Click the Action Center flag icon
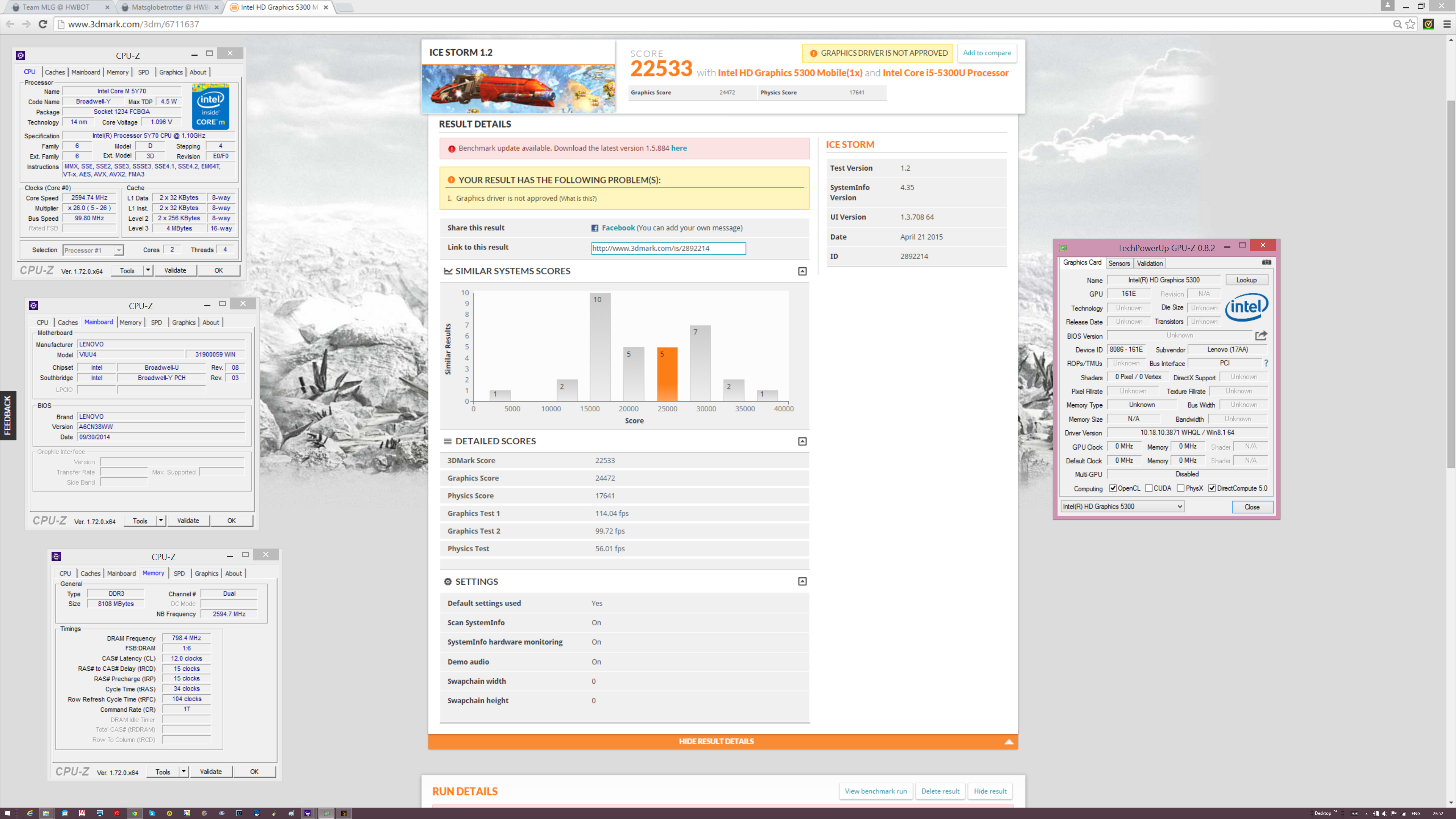This screenshot has width=1456, height=819. point(1394,814)
